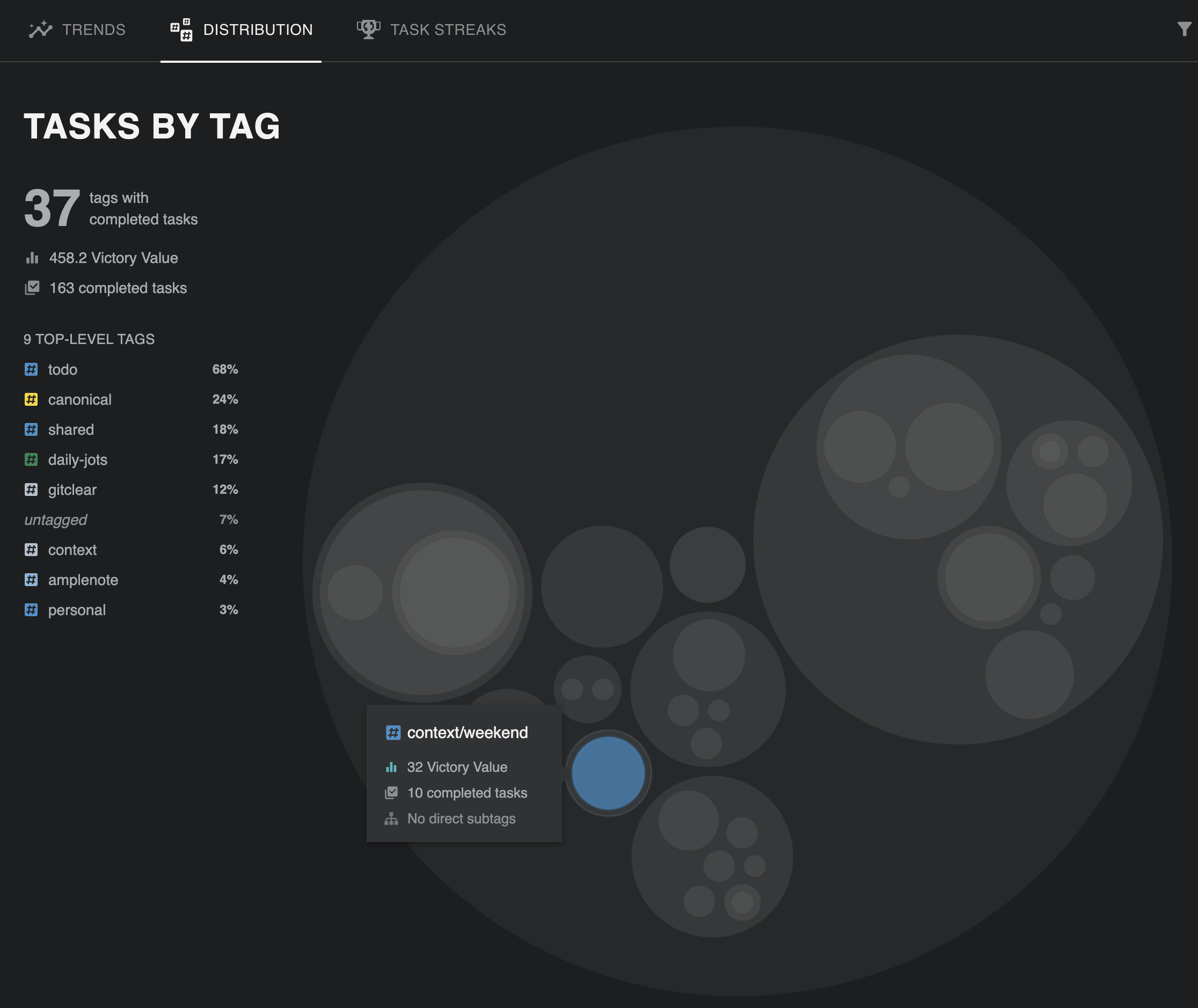This screenshot has width=1198, height=1008.
Task: Click the yellow canonical tag icon
Action: (32, 399)
